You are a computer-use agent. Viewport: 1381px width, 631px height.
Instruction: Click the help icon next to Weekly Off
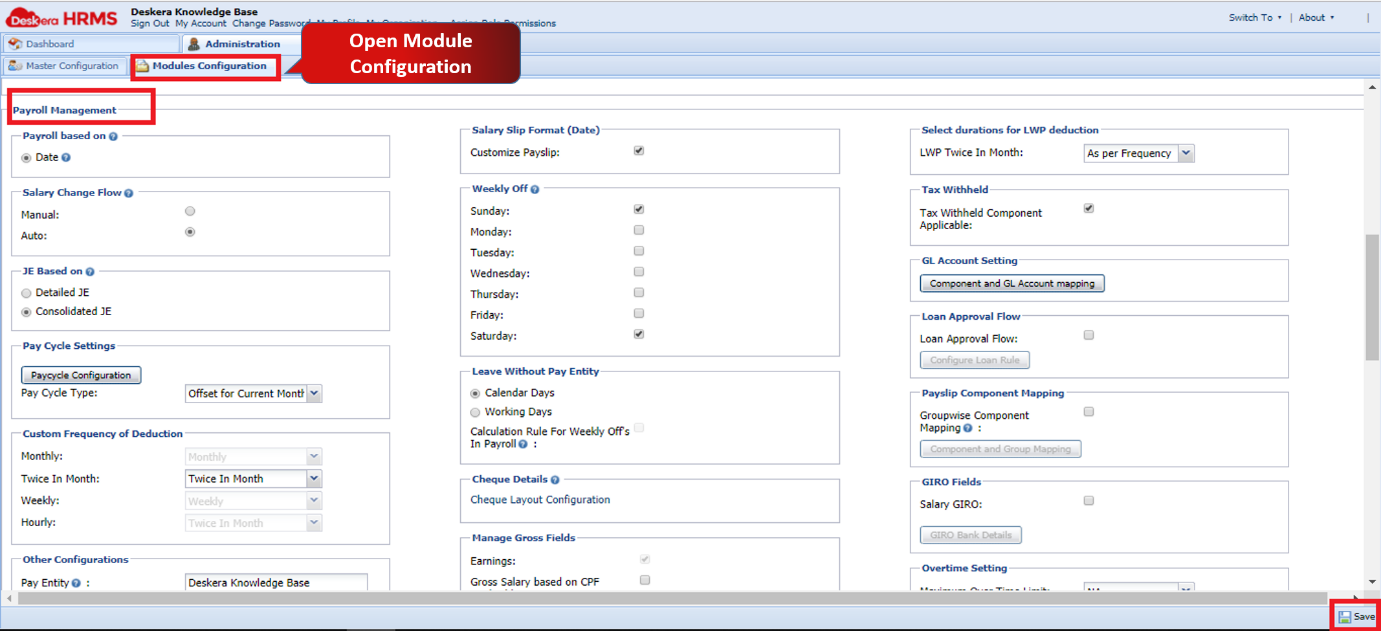537,189
